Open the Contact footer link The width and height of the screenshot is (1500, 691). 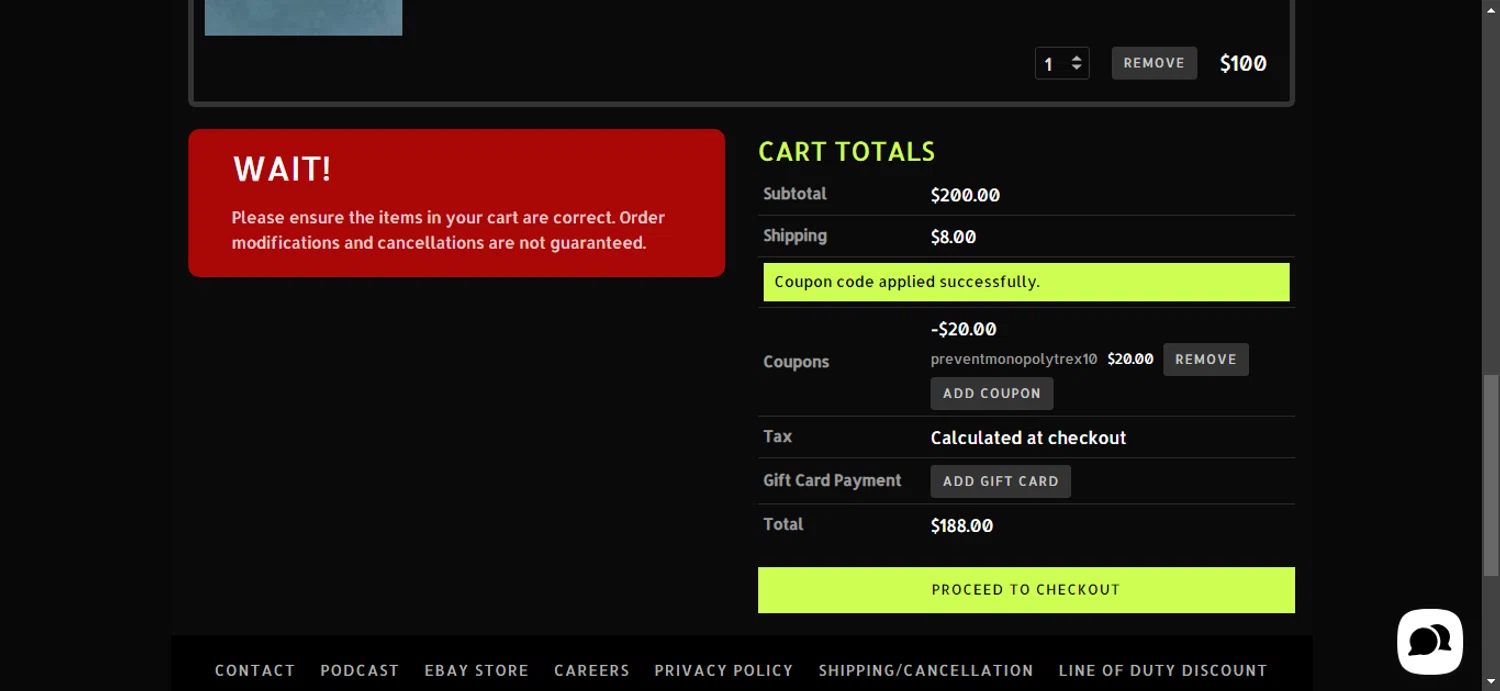[x=255, y=670]
